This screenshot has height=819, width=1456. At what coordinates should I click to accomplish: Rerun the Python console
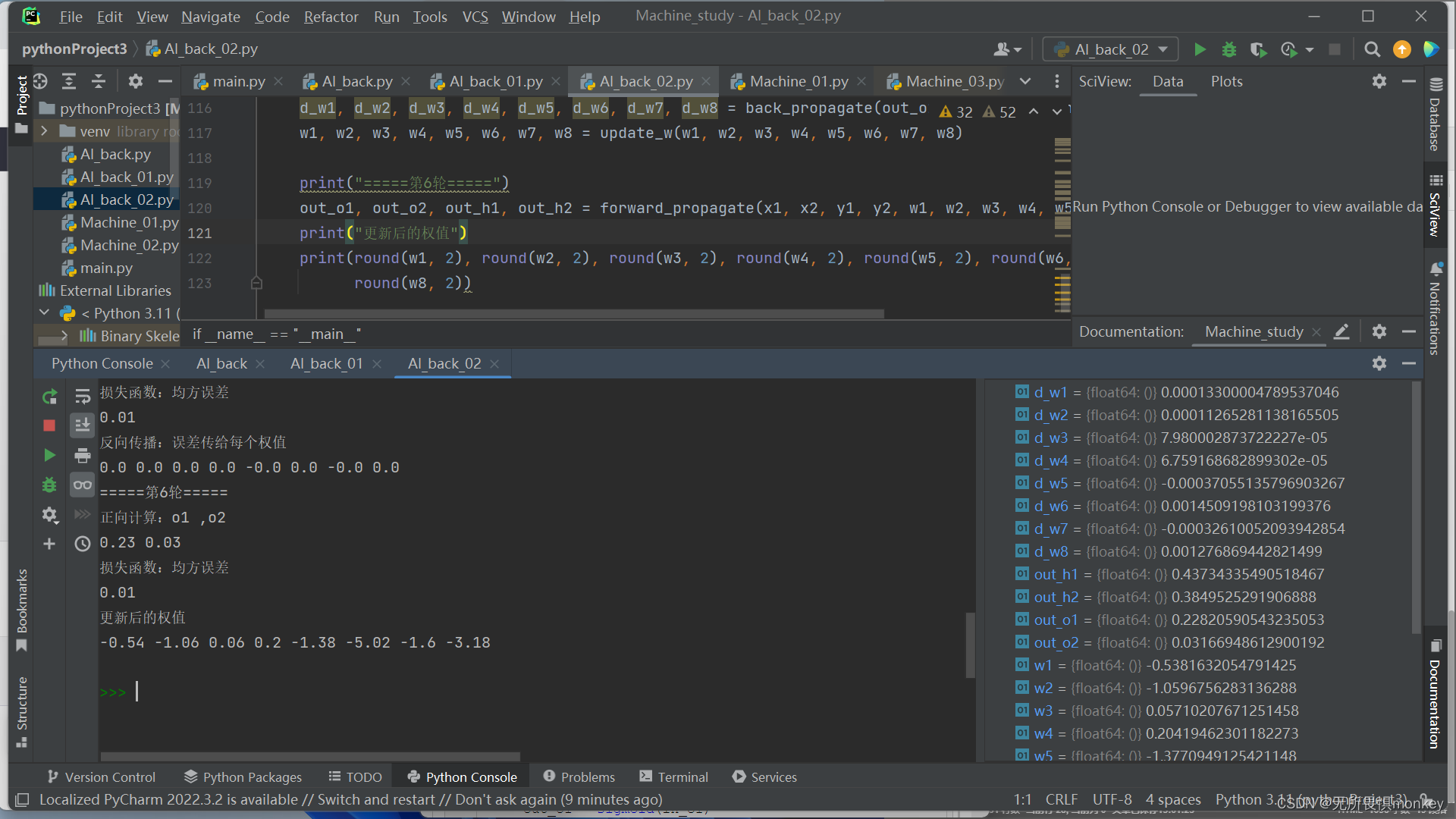(x=49, y=397)
